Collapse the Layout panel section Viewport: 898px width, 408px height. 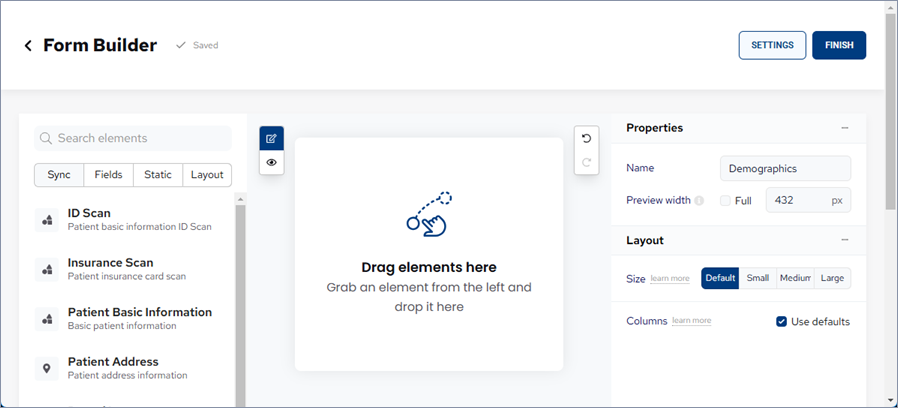coord(845,240)
